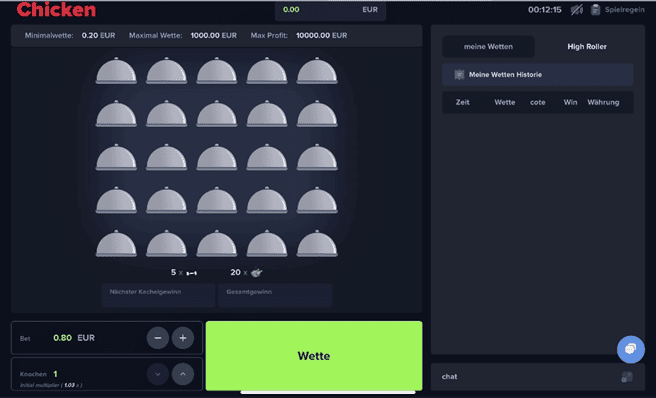Reveal third cloche in top row

pyautogui.click(x=217, y=71)
